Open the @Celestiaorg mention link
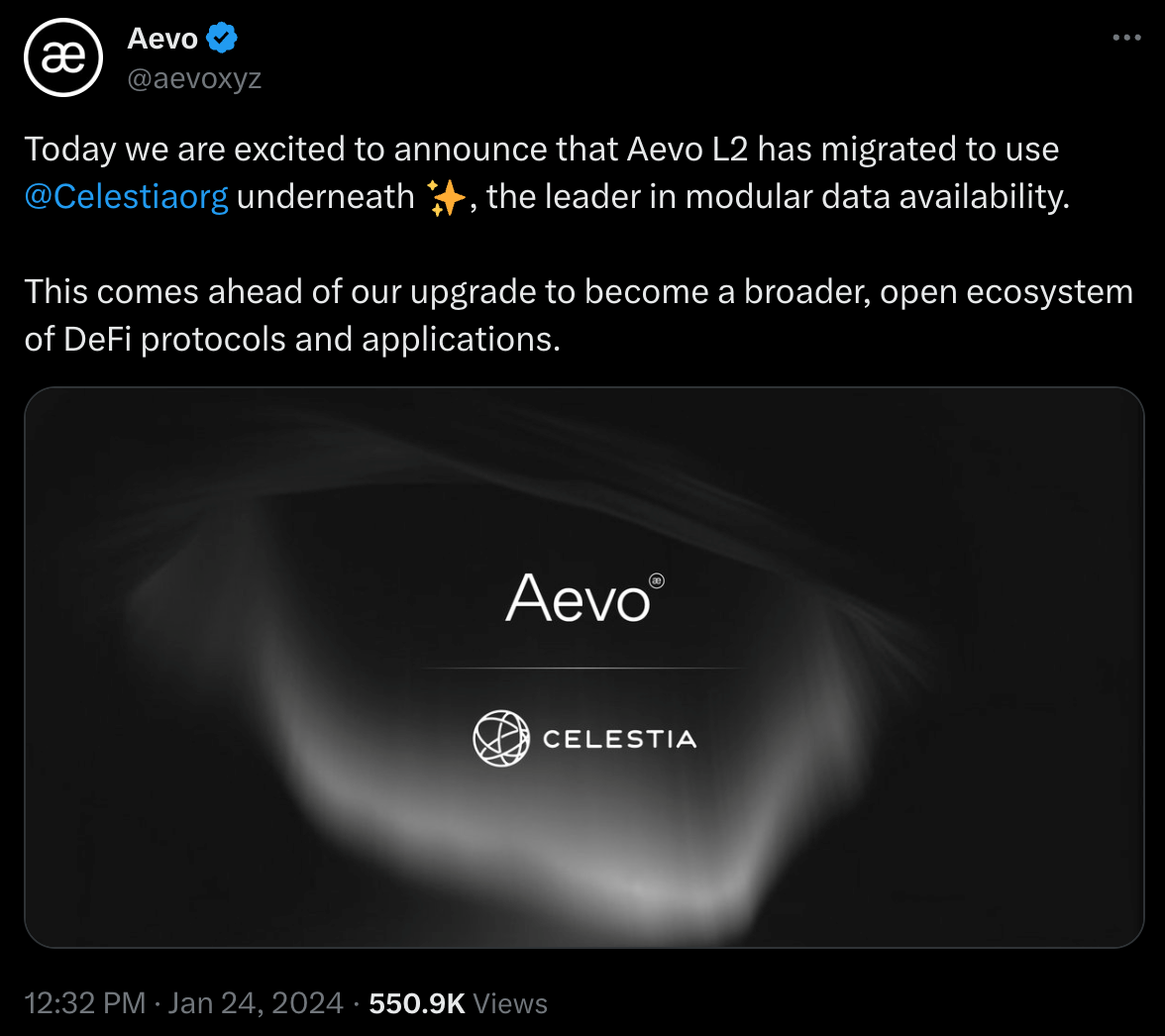 click(126, 197)
